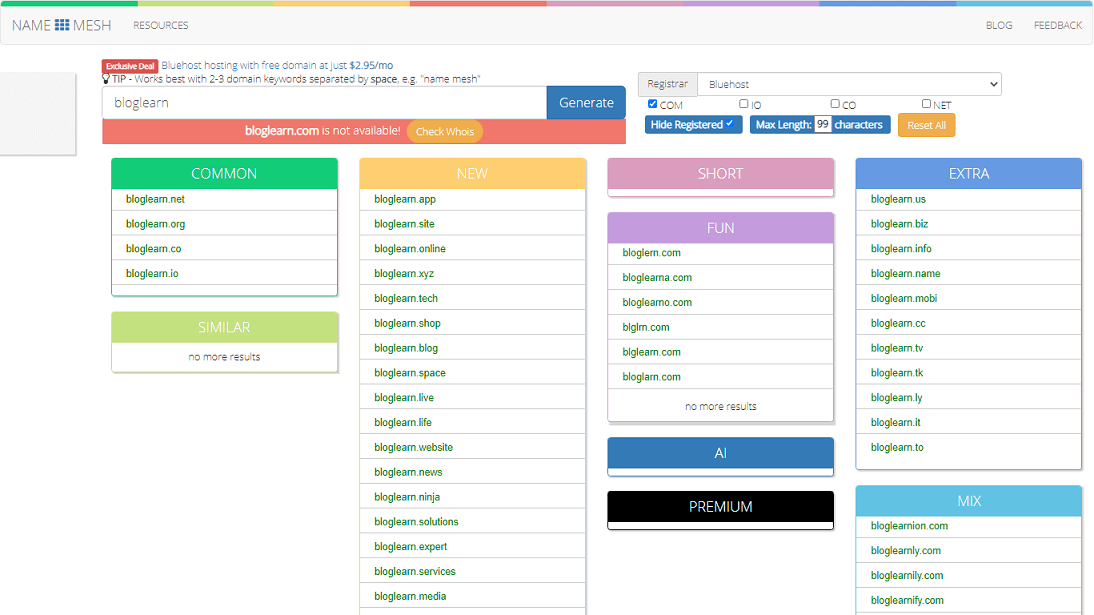Open bloglearn.to domain result

pos(897,447)
